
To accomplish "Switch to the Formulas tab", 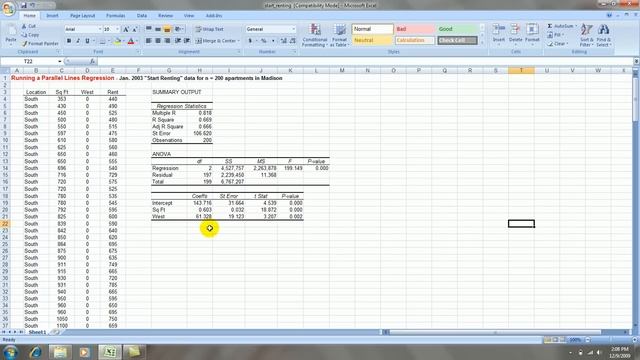I will tap(116, 16).
